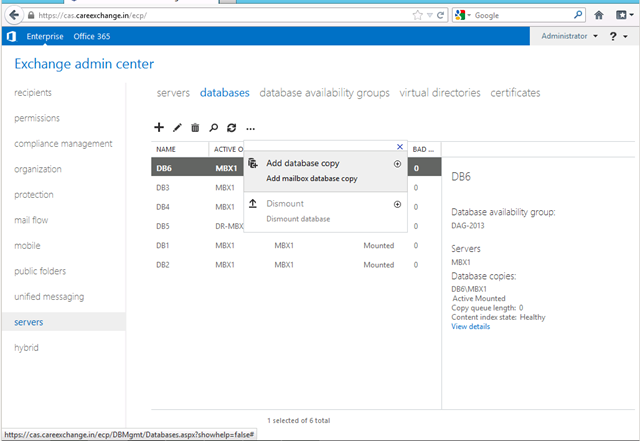Switch to the Office 365 tab

pyautogui.click(x=92, y=36)
